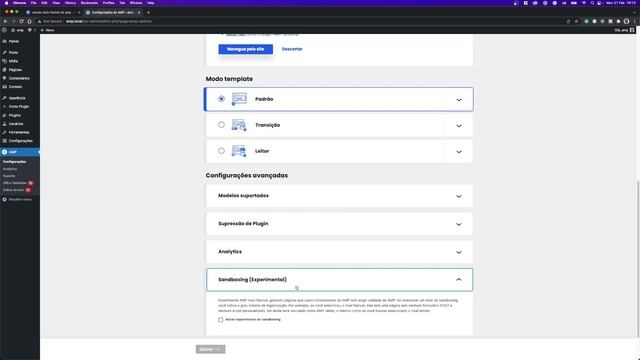The height and width of the screenshot is (360, 640).
Task: Click the Recolher menu collapse icon
Action: pyautogui.click(x=4, y=200)
